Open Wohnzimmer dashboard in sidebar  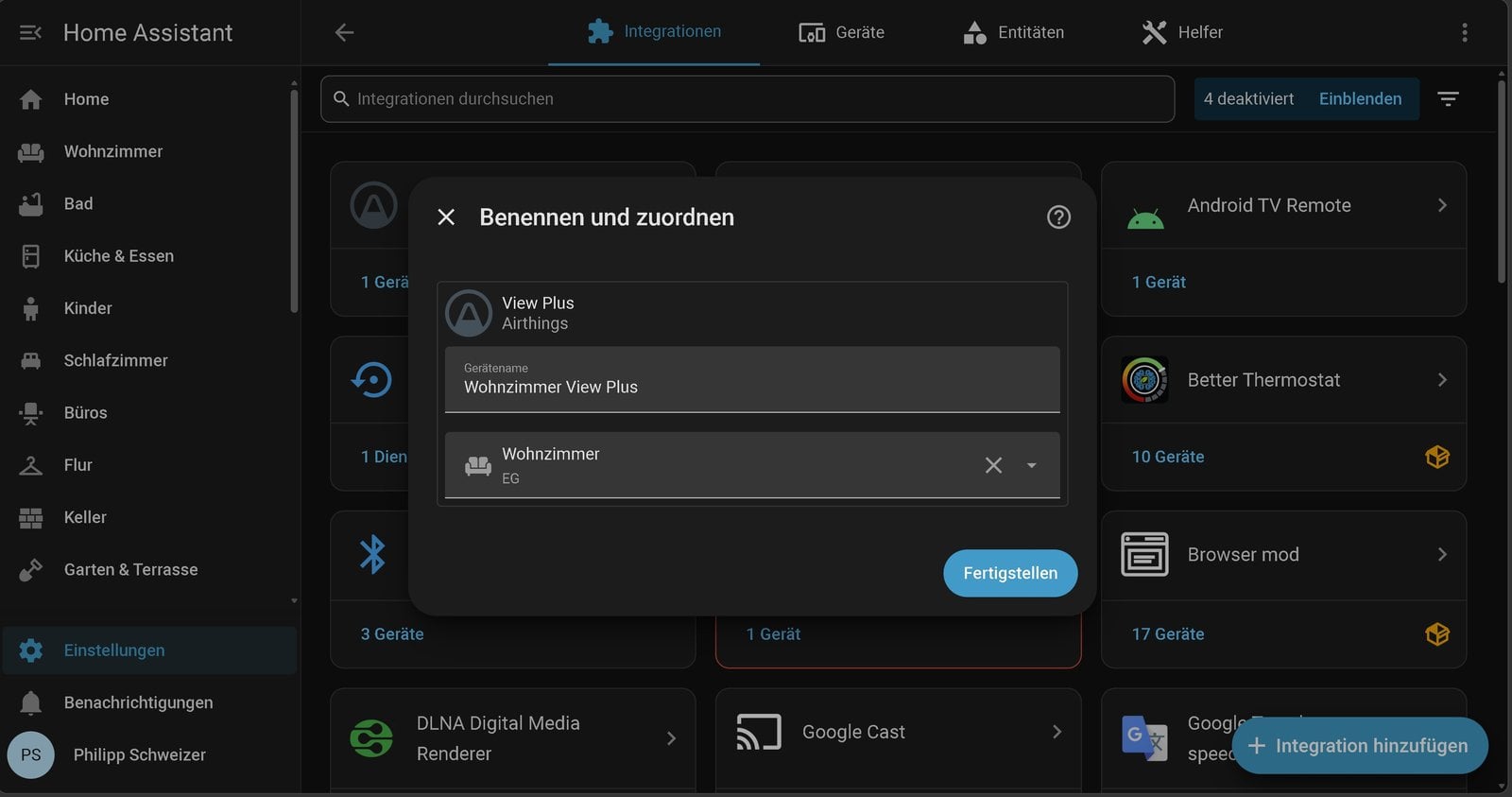tap(149, 151)
